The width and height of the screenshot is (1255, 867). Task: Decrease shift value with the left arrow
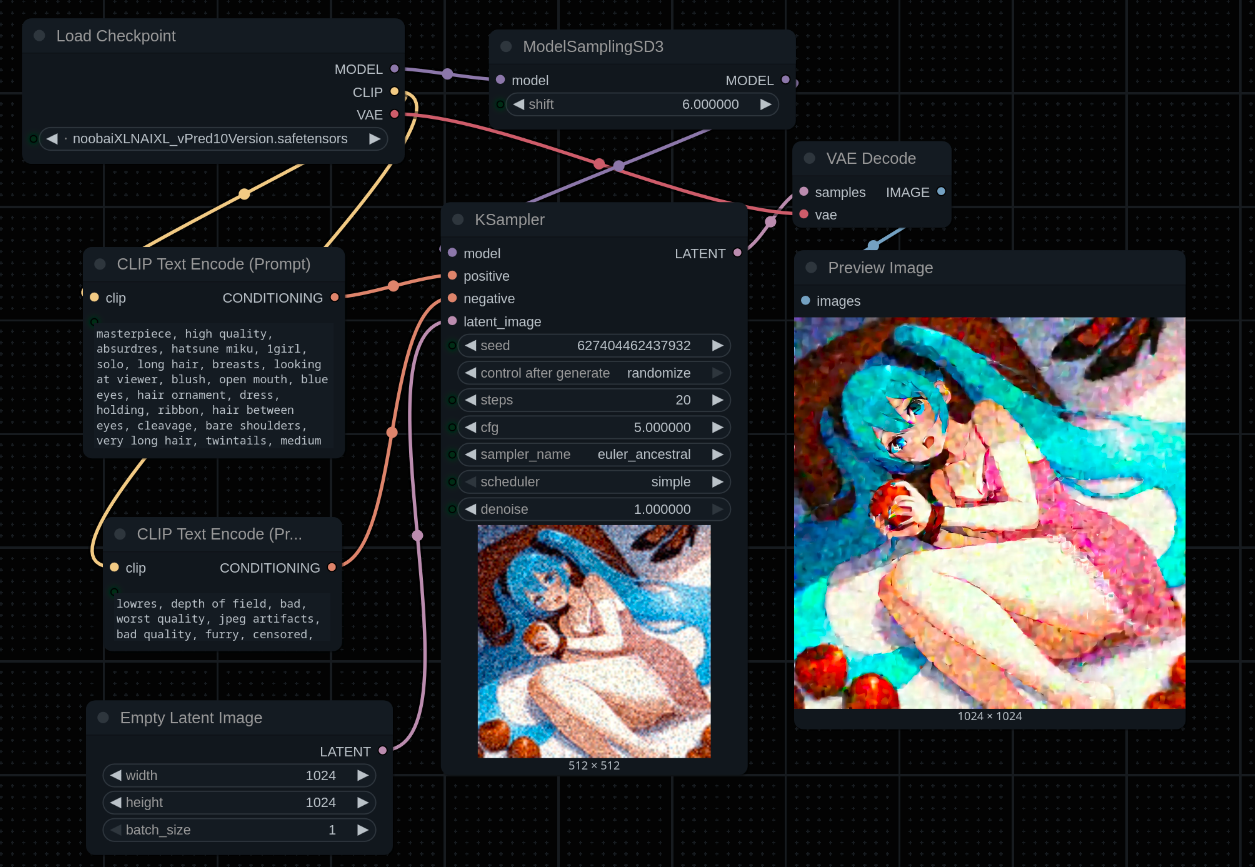(518, 104)
